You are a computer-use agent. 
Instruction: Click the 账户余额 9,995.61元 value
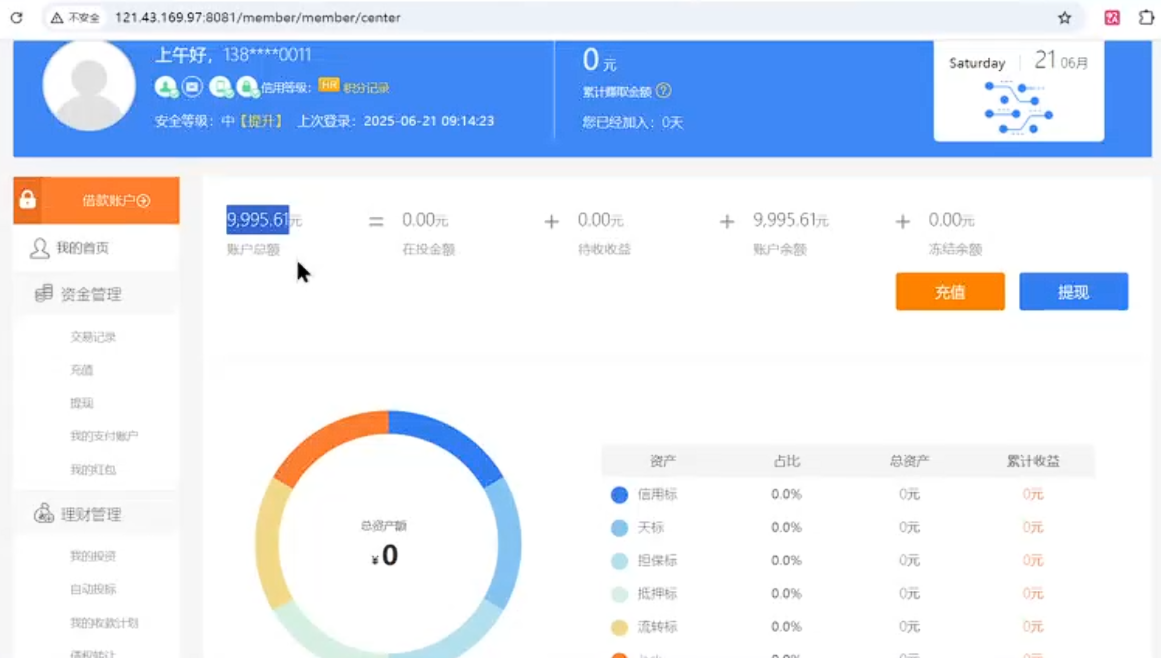pos(791,221)
